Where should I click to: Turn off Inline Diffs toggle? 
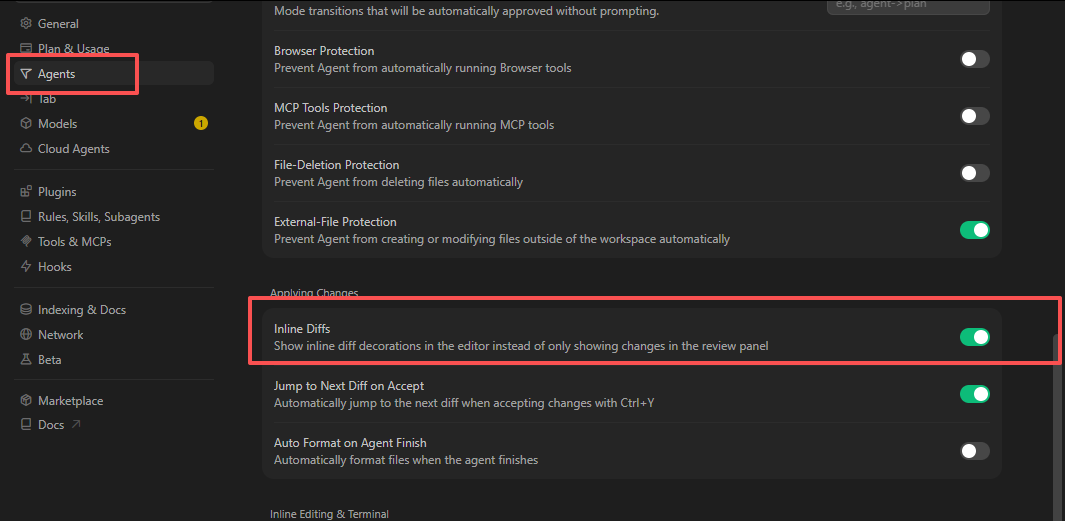coord(974,337)
